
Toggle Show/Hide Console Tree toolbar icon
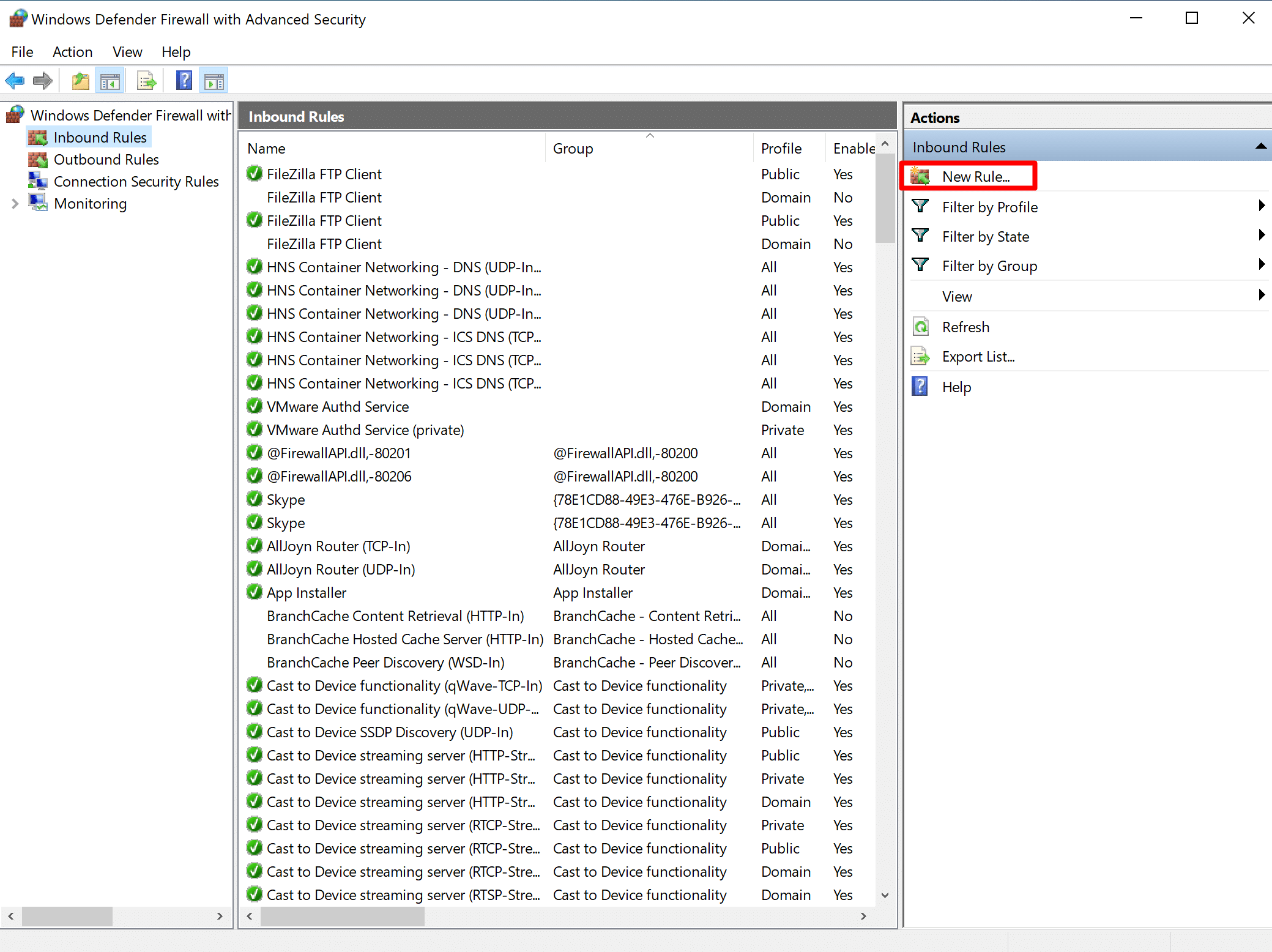pos(110,81)
